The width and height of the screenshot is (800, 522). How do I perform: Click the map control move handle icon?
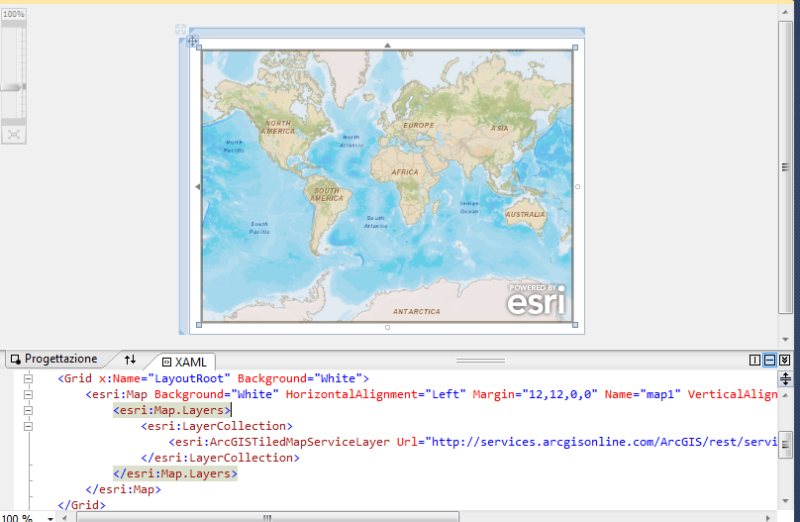[x=192, y=41]
